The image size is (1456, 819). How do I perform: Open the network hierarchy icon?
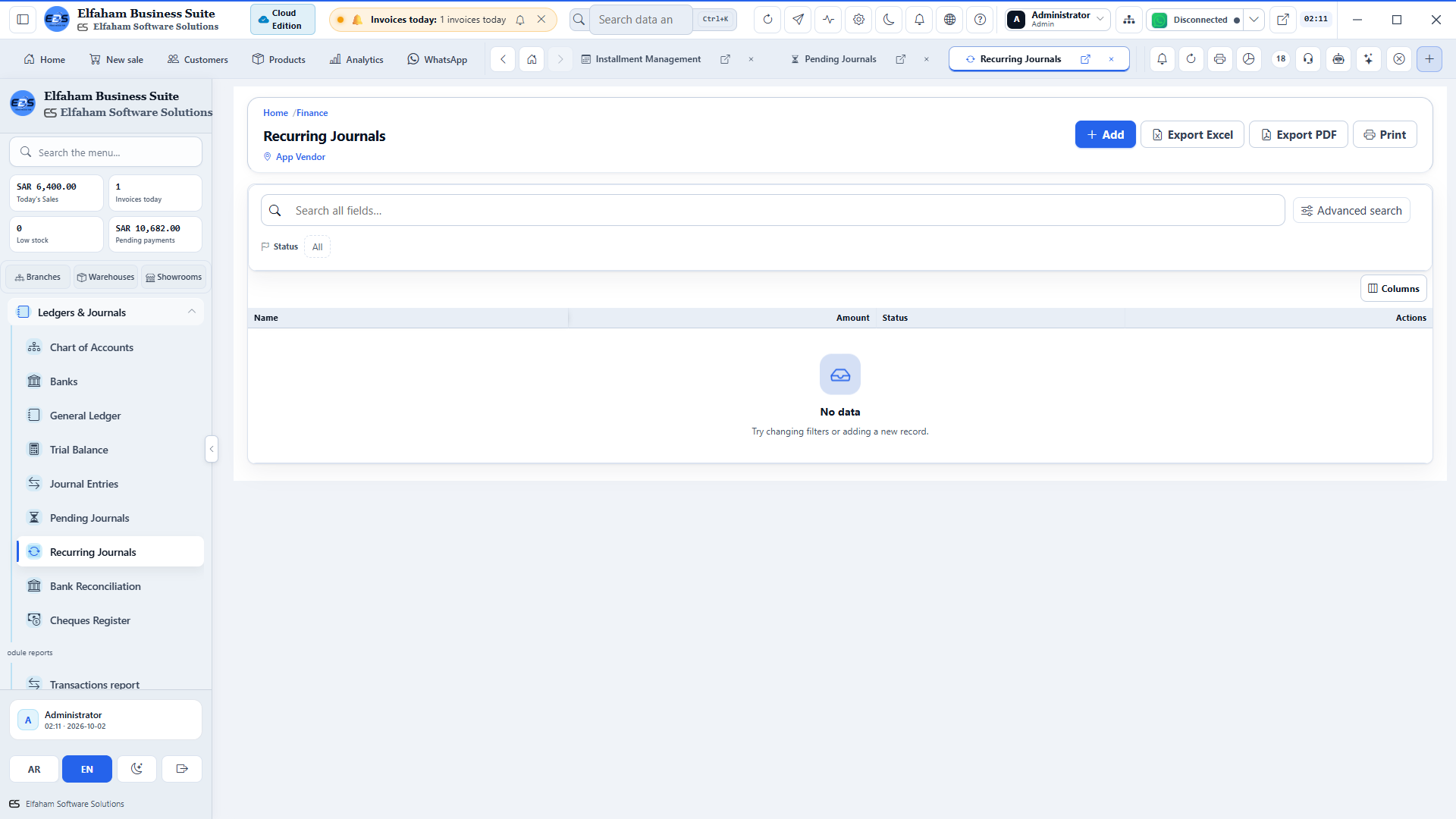pyautogui.click(x=1129, y=20)
